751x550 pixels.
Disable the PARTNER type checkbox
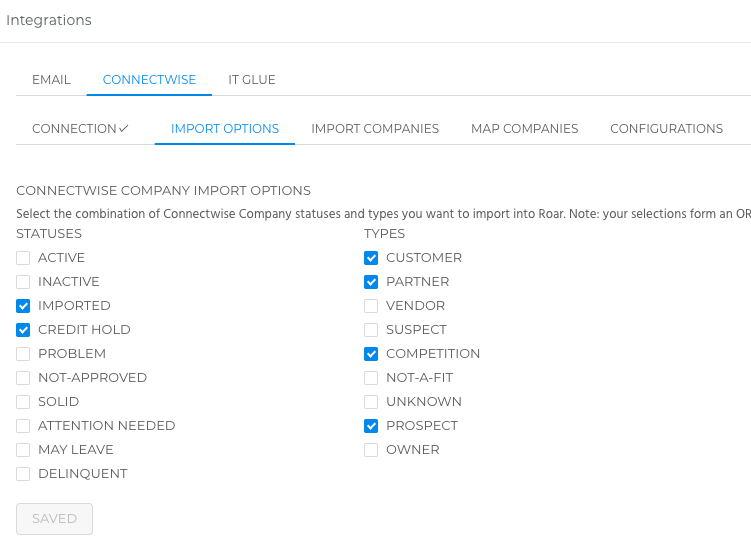(x=371, y=282)
